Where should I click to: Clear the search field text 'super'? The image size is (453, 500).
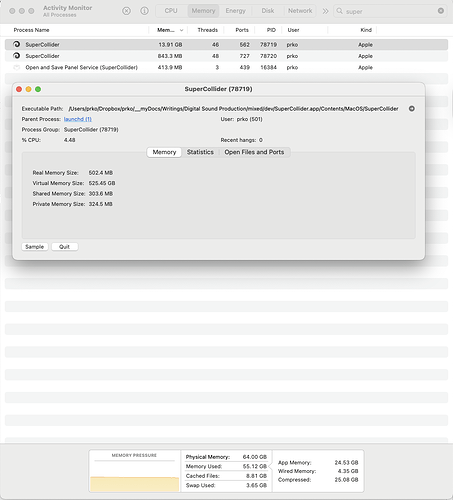(441, 11)
